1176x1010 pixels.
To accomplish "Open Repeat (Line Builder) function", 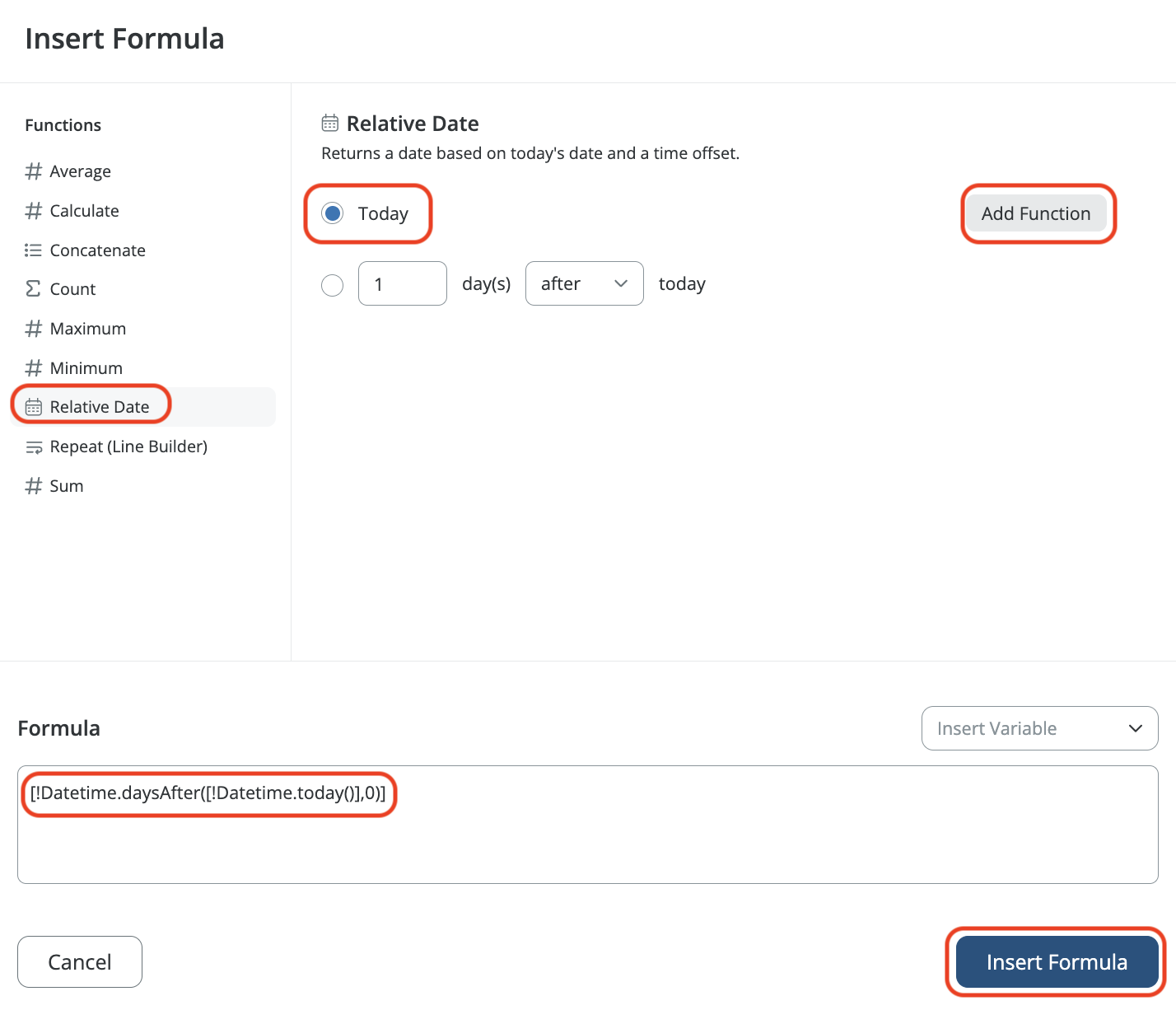I will (143, 447).
